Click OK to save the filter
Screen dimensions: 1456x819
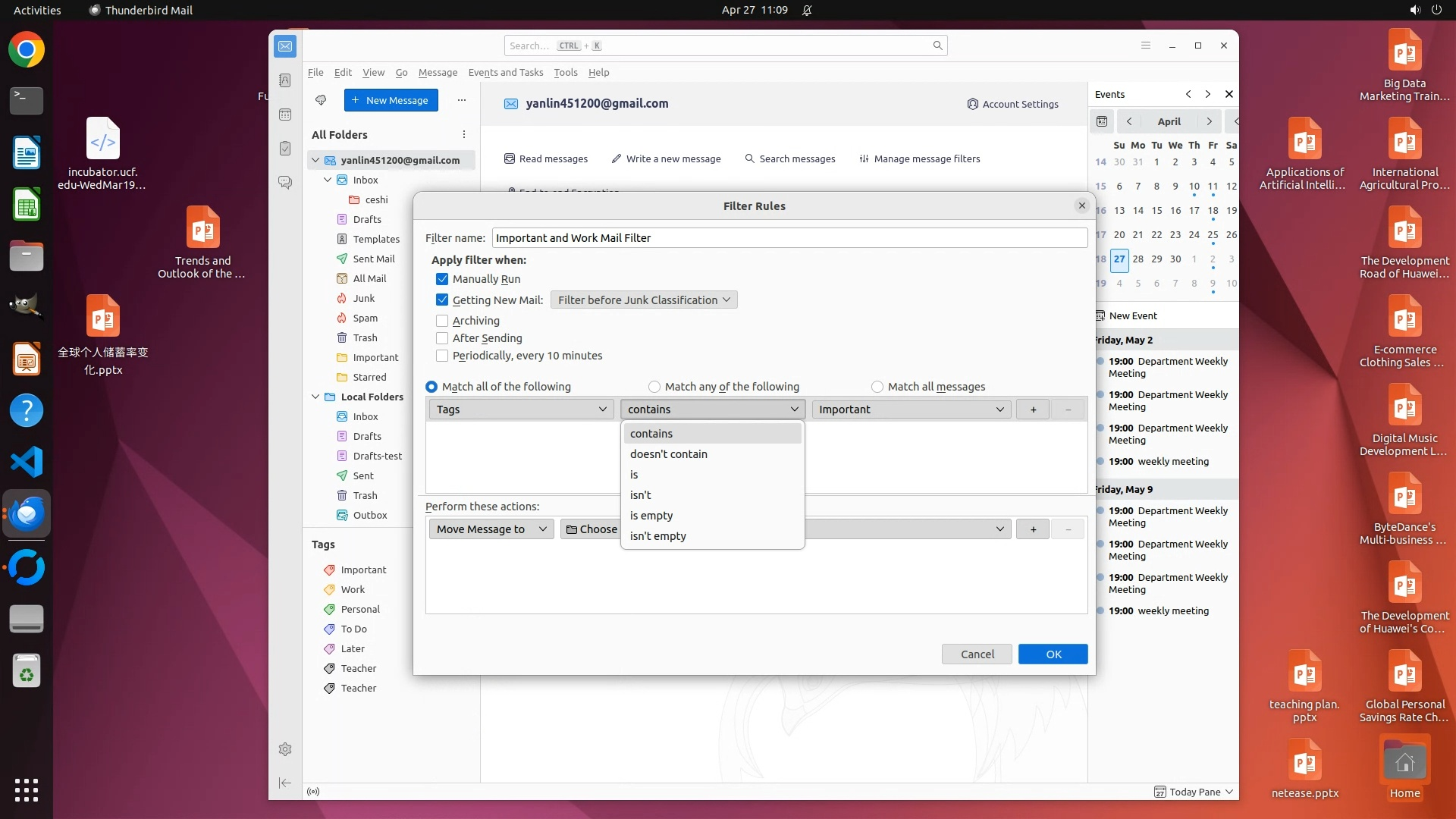tap(1052, 654)
